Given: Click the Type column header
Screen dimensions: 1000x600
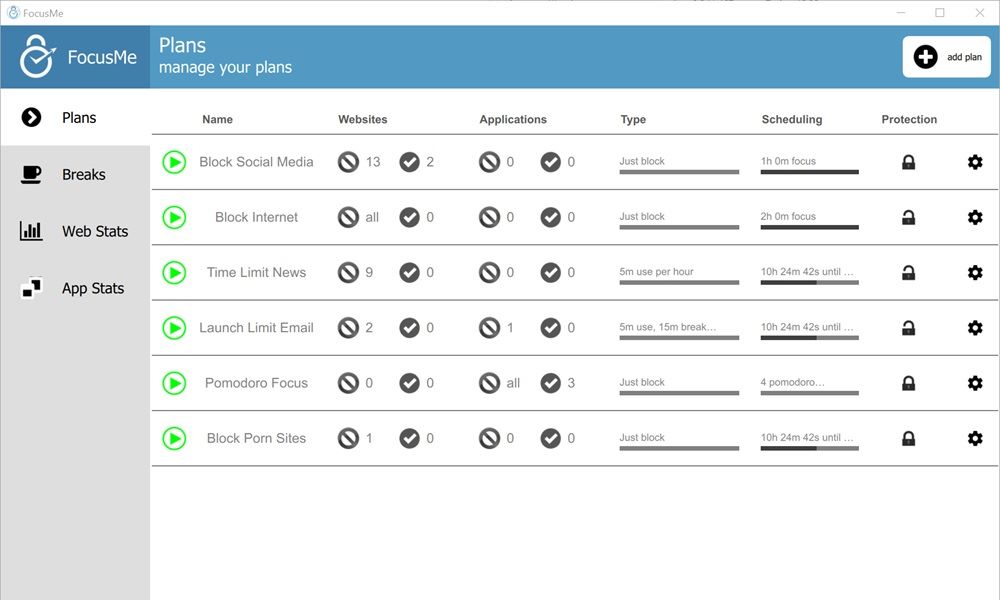Looking at the screenshot, I should click(x=633, y=119).
